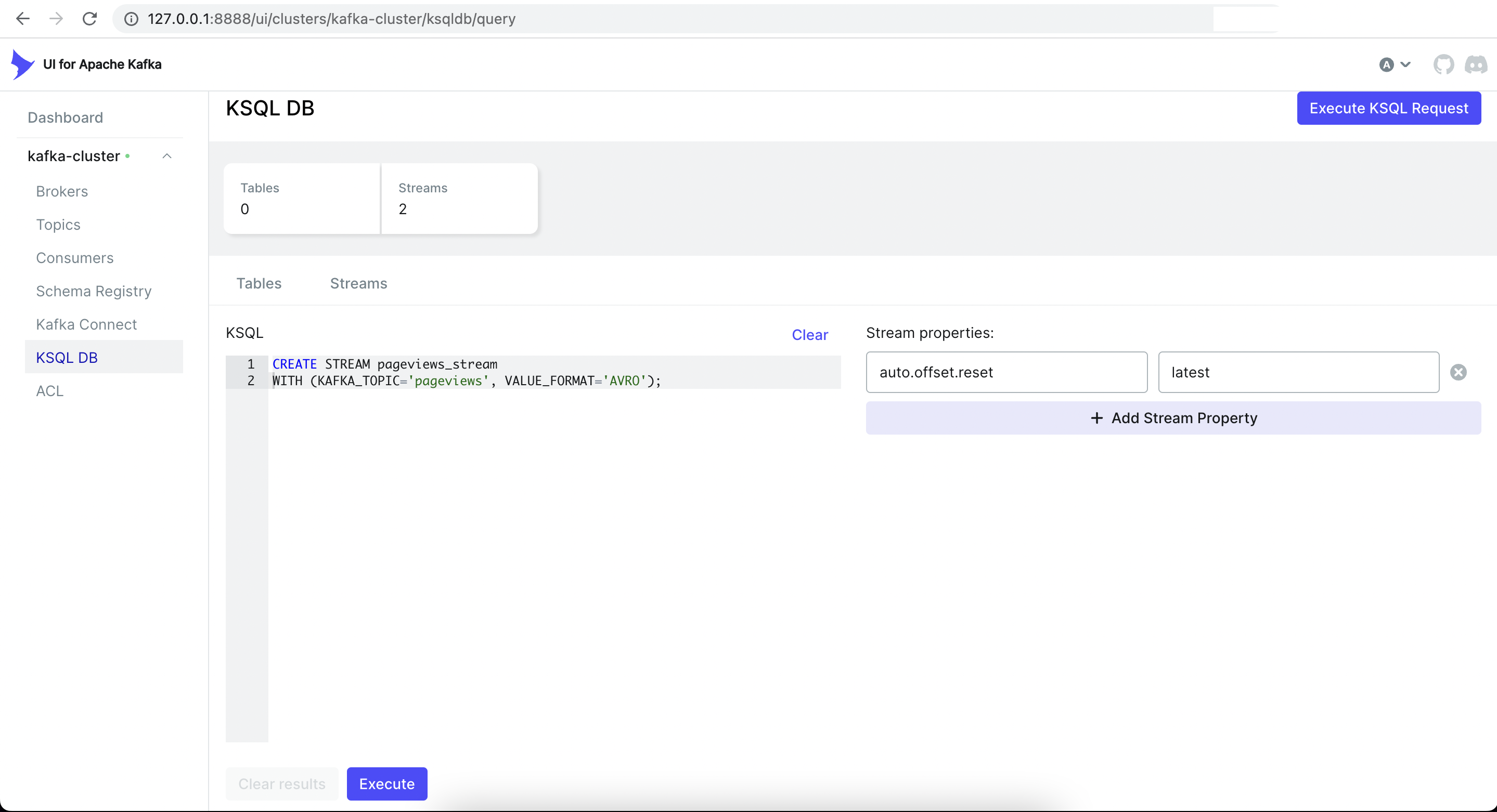Click Add Stream Property button

[x=1173, y=418]
